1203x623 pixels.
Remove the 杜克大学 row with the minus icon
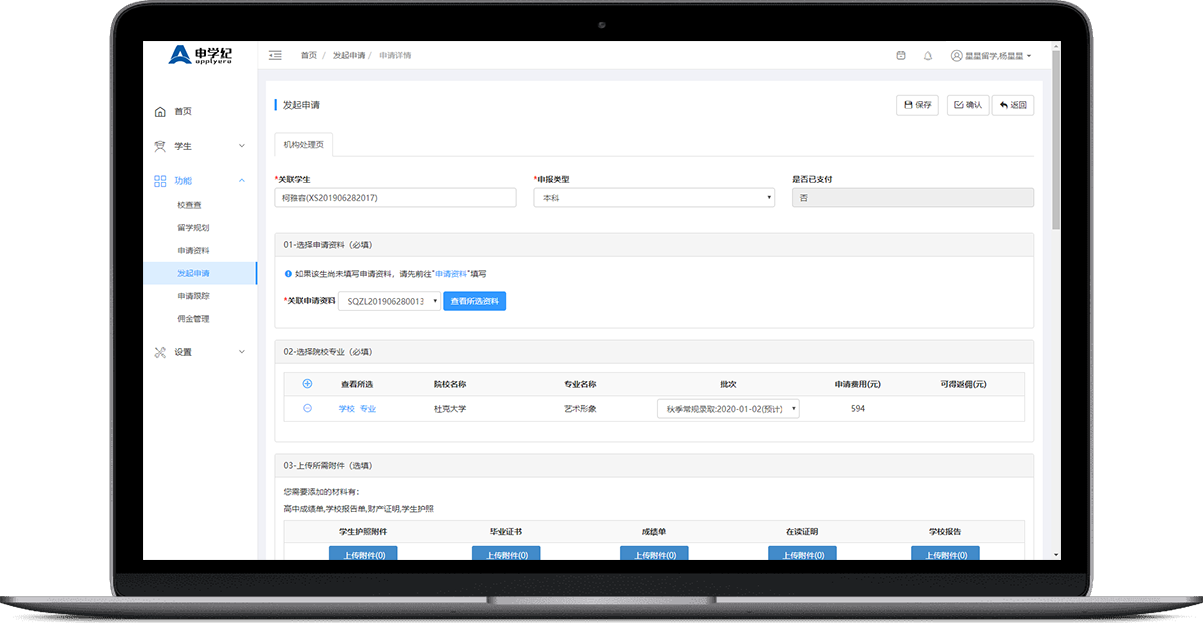click(307, 408)
